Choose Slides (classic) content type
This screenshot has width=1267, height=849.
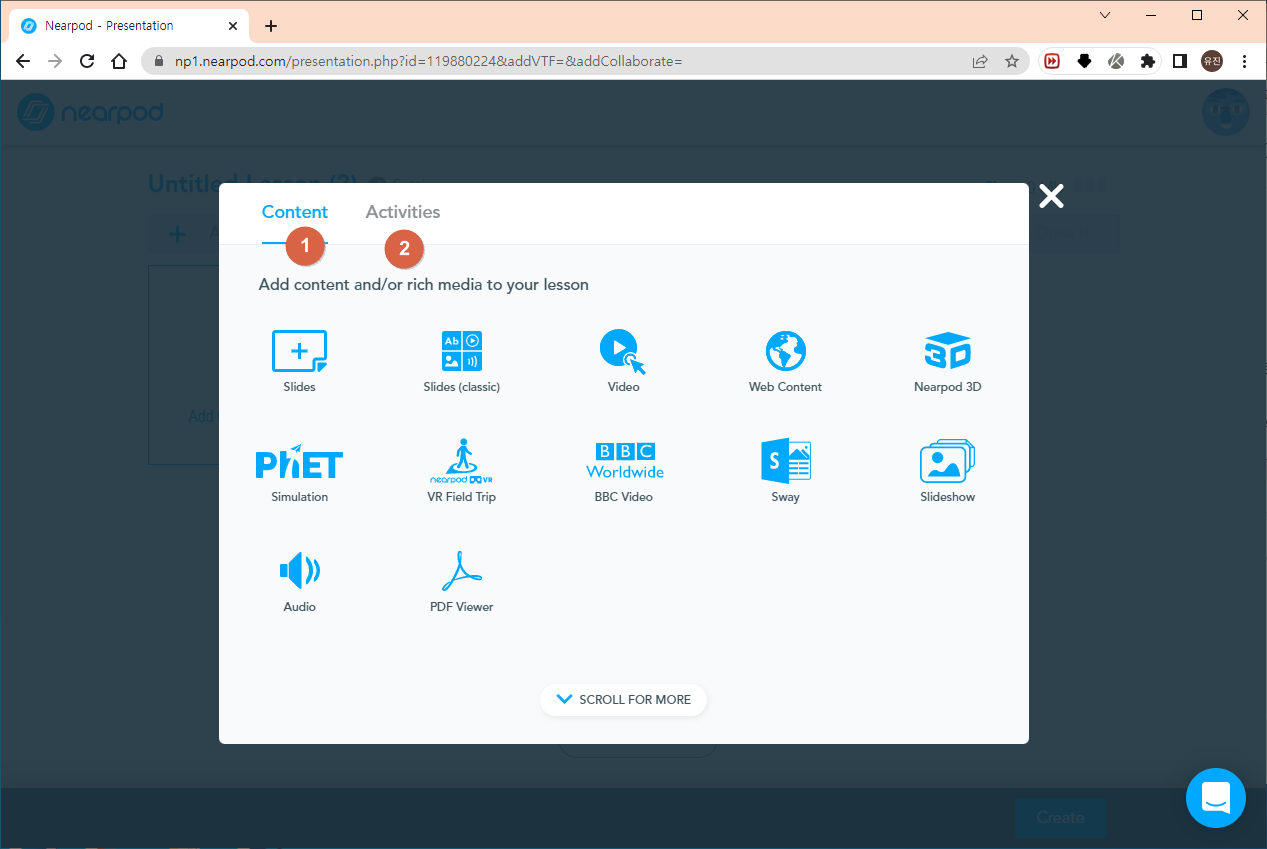tap(461, 361)
